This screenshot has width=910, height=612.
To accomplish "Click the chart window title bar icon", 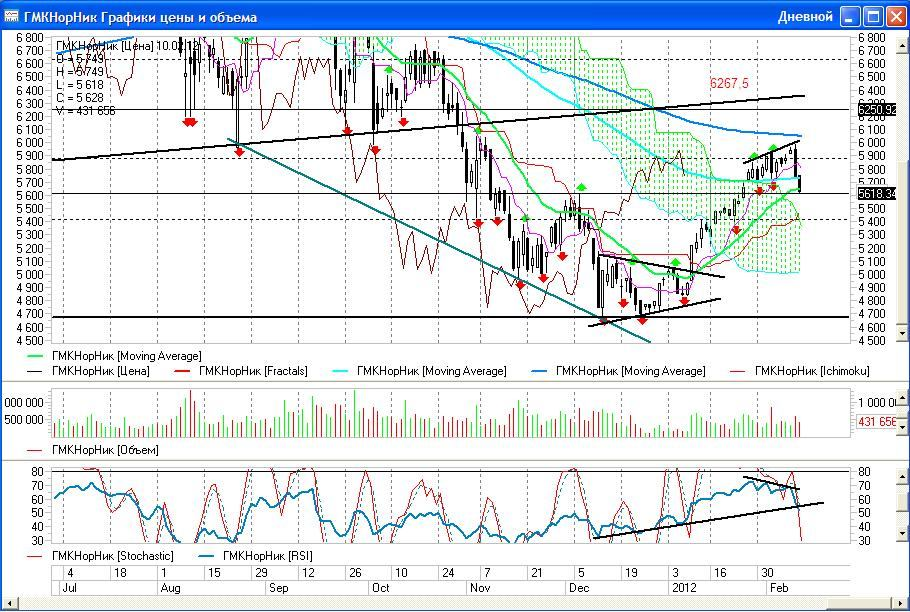I will 12,17.
